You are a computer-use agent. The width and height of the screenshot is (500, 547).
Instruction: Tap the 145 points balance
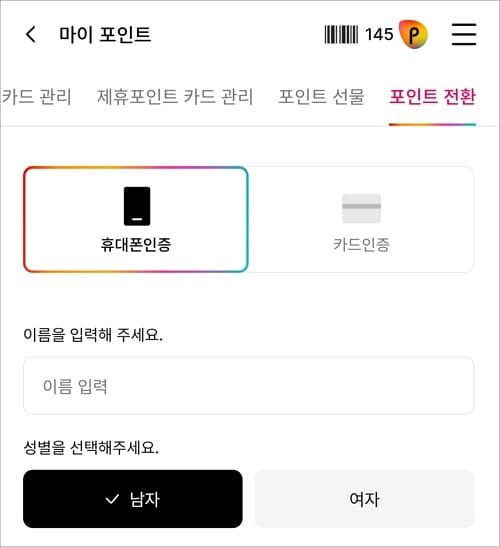click(379, 35)
